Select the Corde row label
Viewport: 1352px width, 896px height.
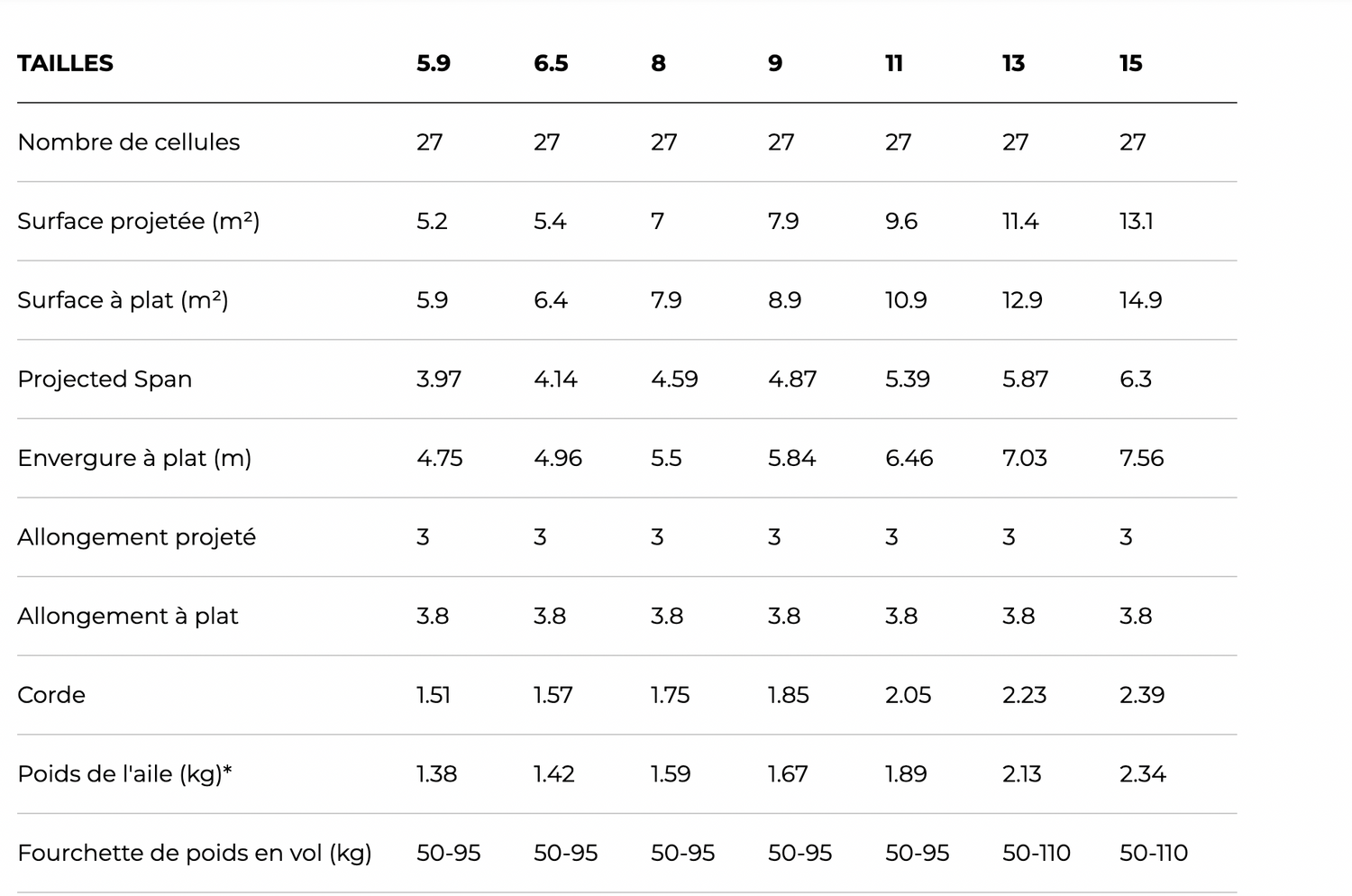coord(51,695)
